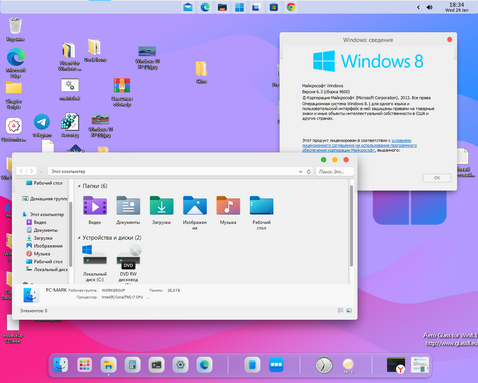
Task: Click the weather sun widget in the dock
Action: 348,365
